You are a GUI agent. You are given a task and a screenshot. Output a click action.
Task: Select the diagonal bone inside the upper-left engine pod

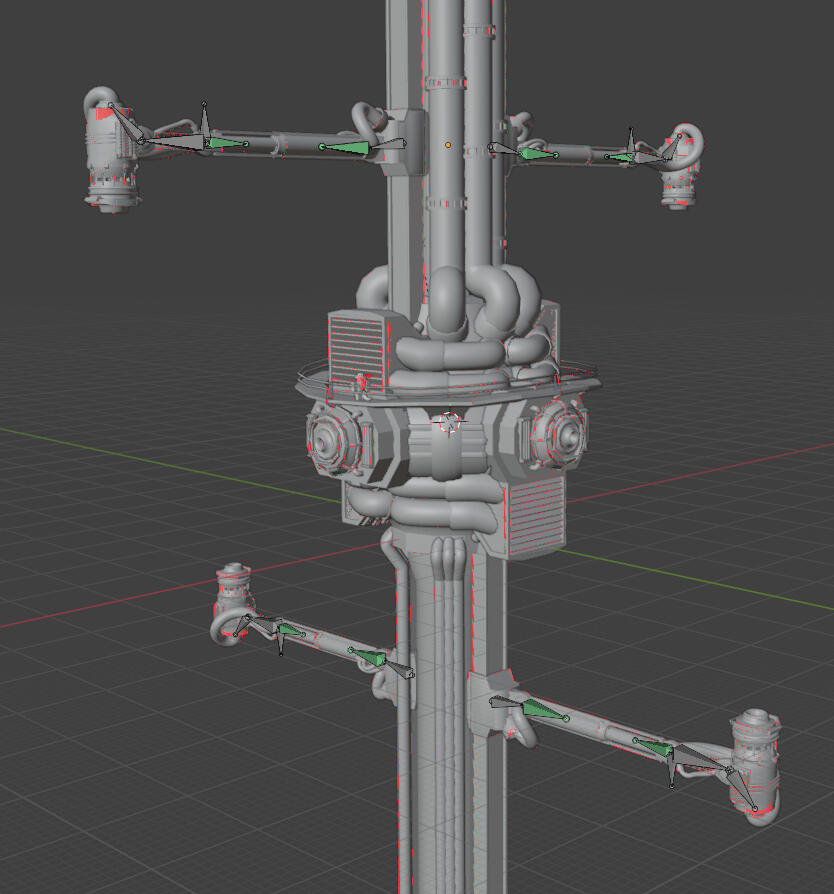pos(125,123)
